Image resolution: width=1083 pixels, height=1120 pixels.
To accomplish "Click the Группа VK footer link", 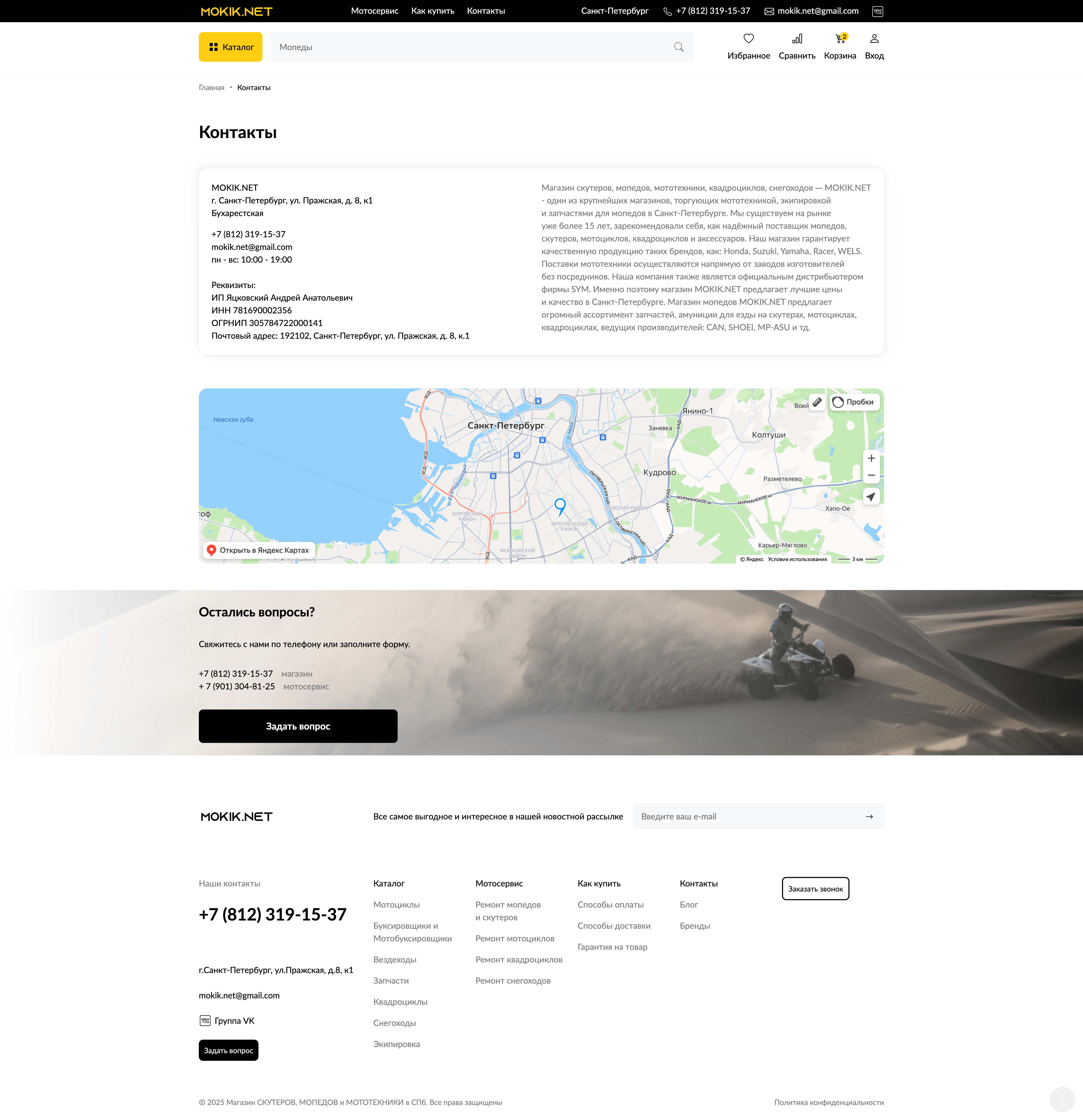I will [x=234, y=1021].
